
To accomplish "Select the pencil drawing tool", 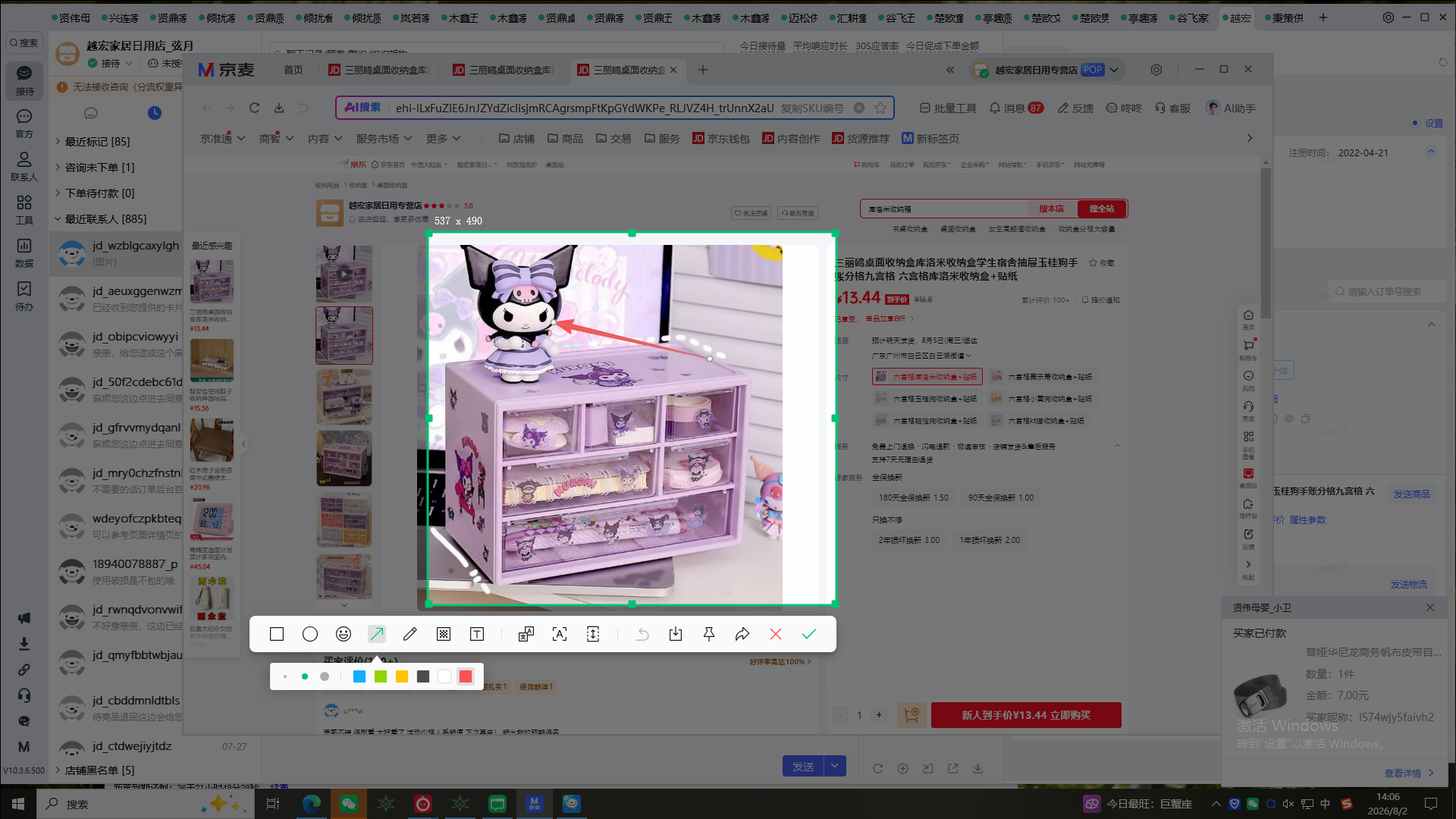I will pos(410,634).
